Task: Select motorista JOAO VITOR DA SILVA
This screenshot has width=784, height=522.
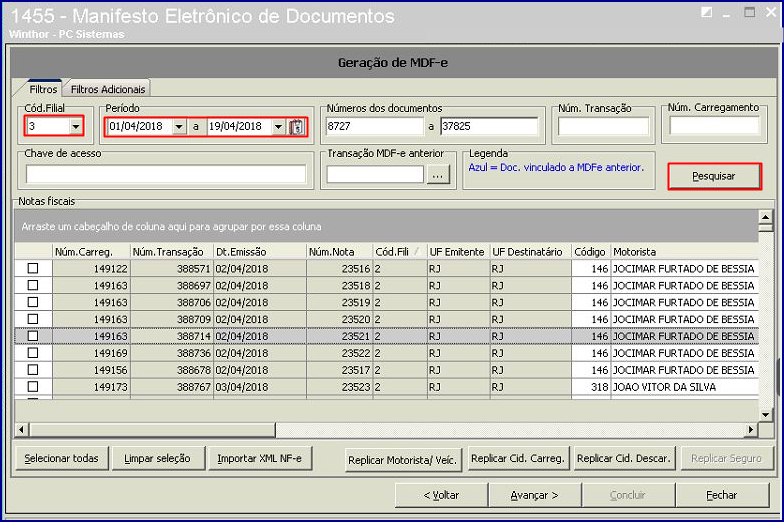Action: [x=684, y=386]
